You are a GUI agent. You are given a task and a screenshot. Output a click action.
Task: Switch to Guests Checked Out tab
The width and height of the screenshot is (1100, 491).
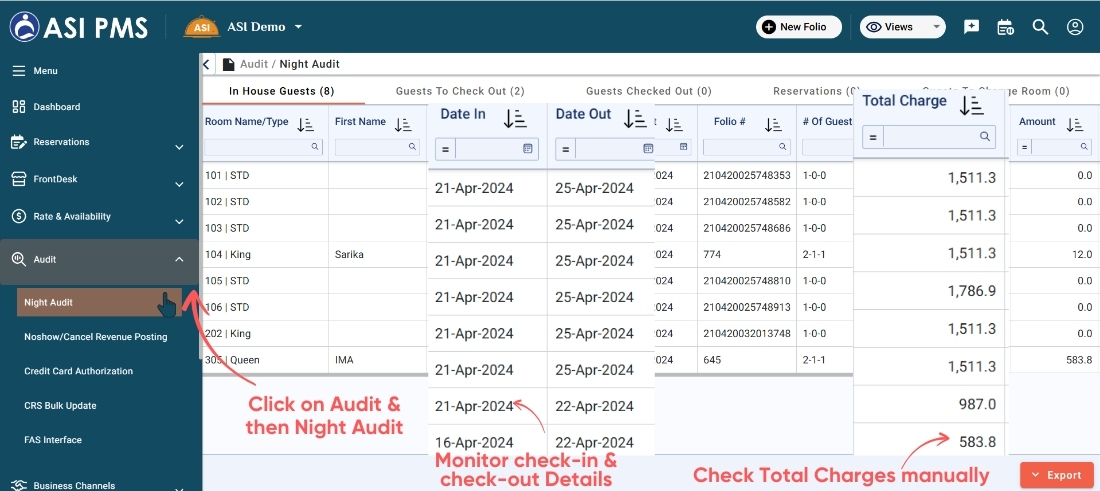coord(648,91)
